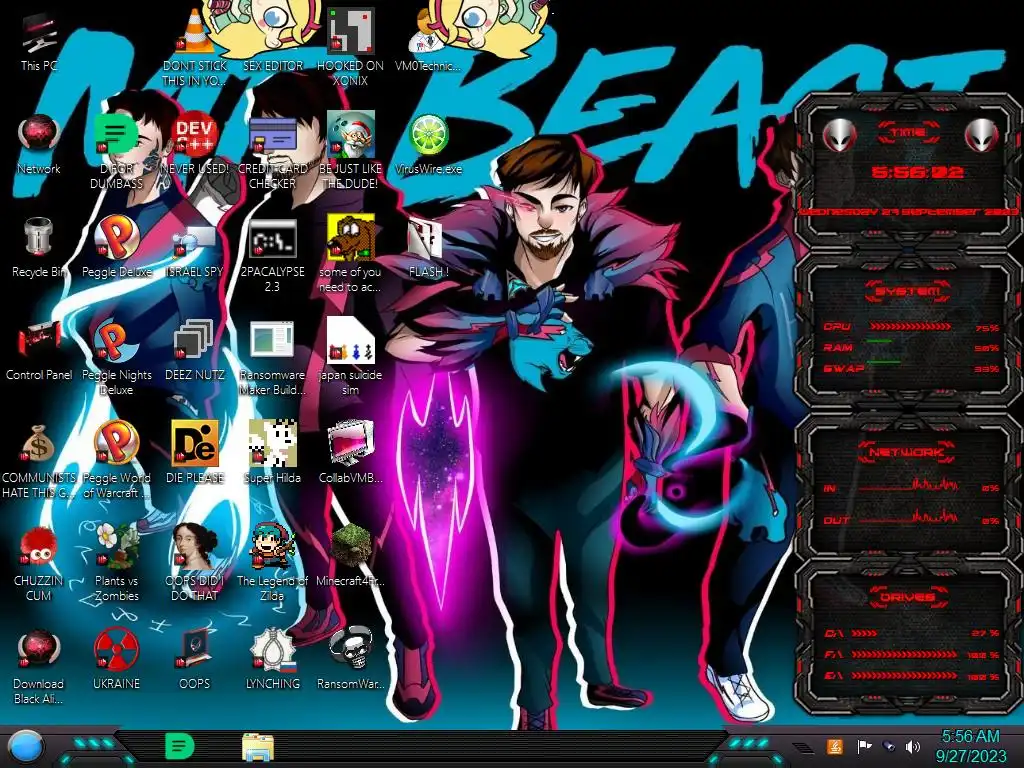
Task: Click the DRIVES gadget header label
Action: (908, 597)
